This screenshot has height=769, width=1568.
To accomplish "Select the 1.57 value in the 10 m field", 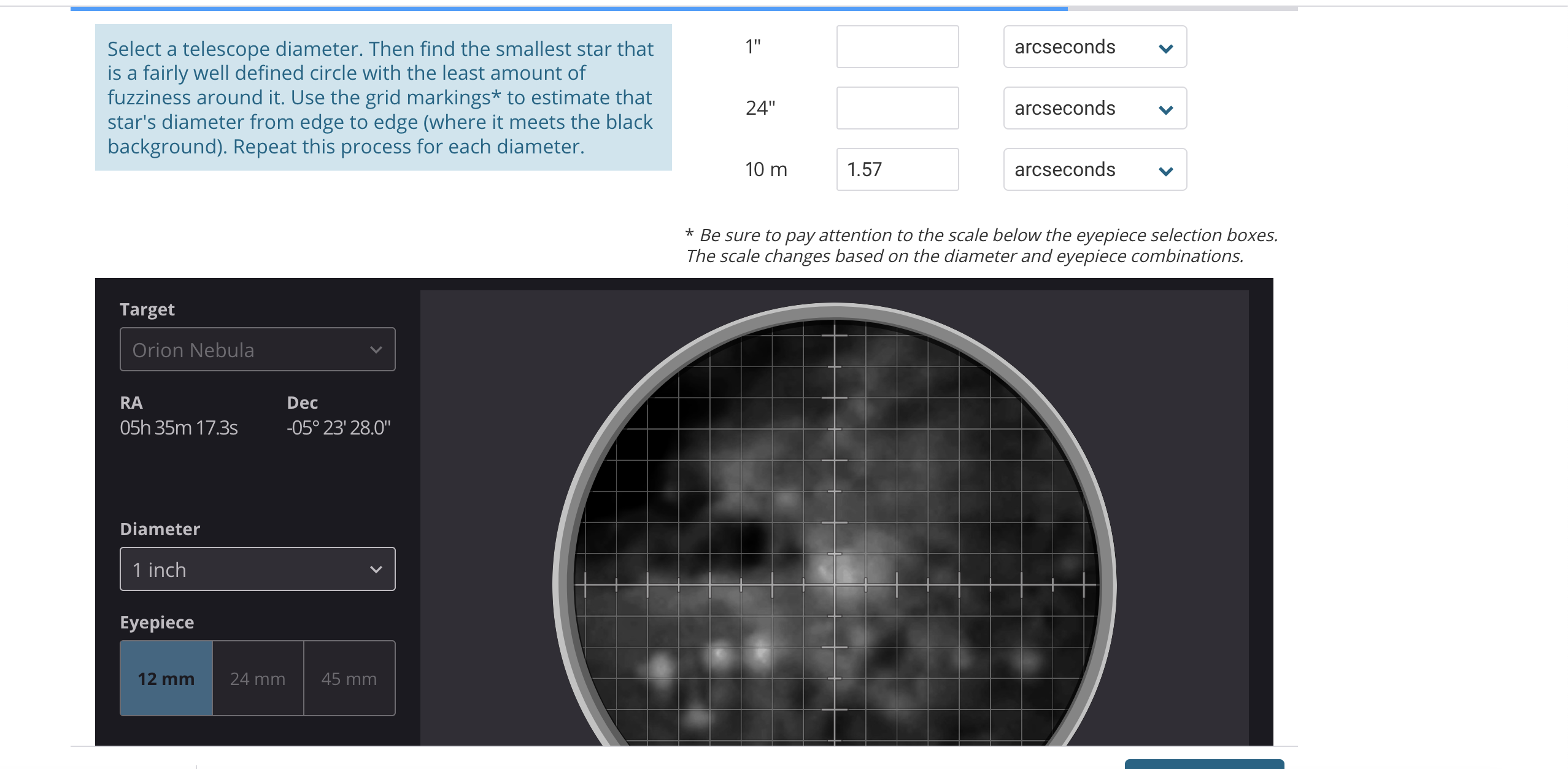I will (864, 169).
